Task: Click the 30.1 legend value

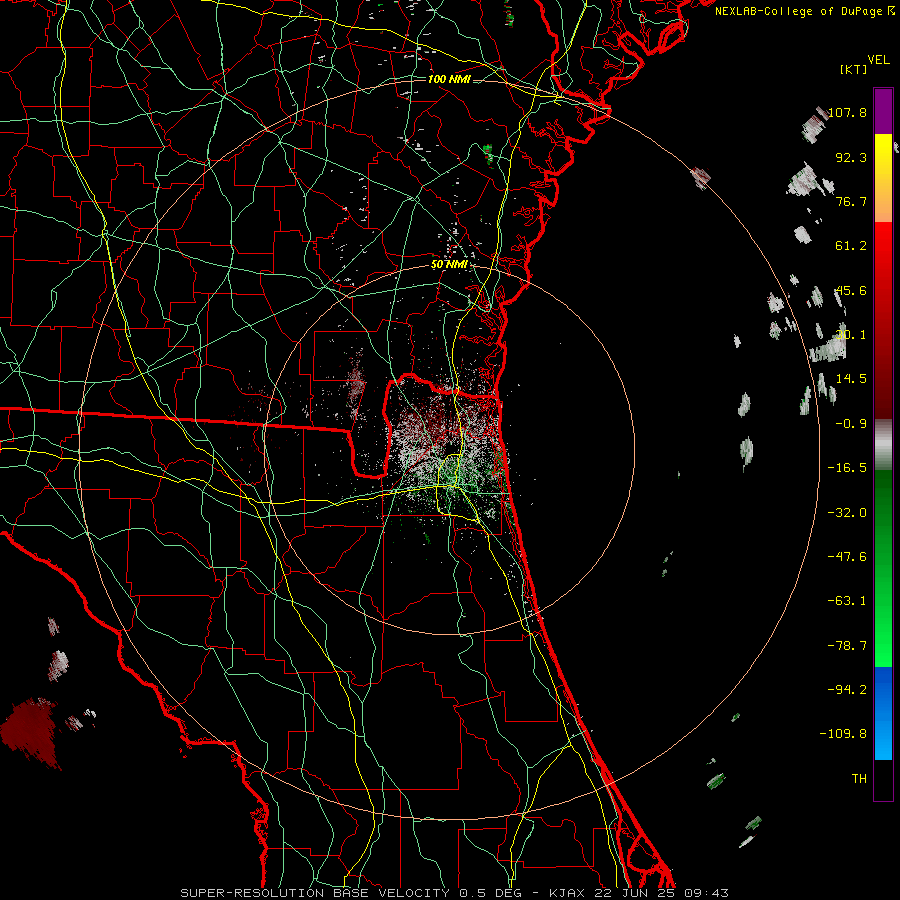Action: click(x=851, y=335)
